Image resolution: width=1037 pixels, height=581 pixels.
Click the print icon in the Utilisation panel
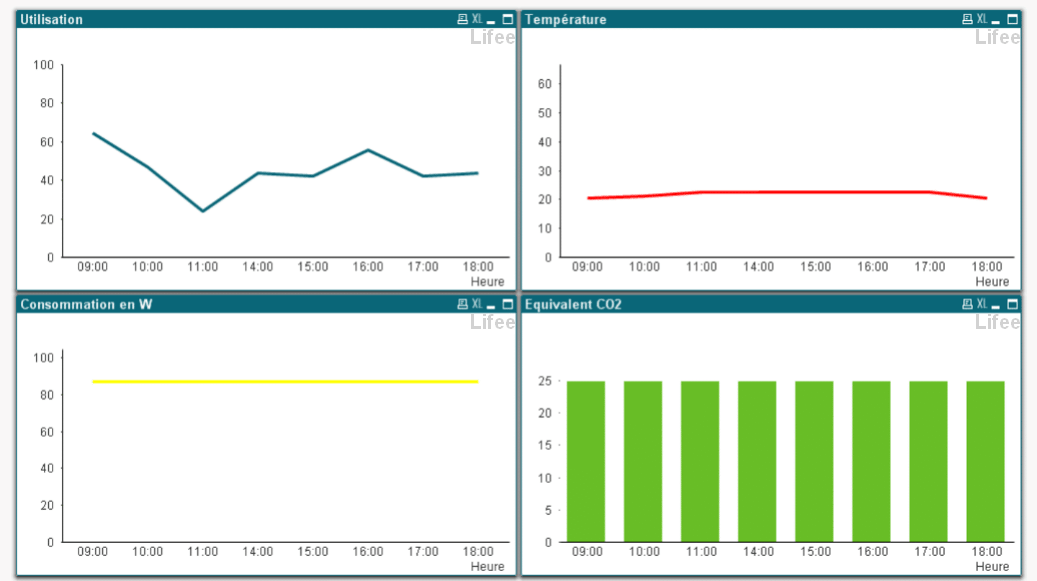pos(463,18)
